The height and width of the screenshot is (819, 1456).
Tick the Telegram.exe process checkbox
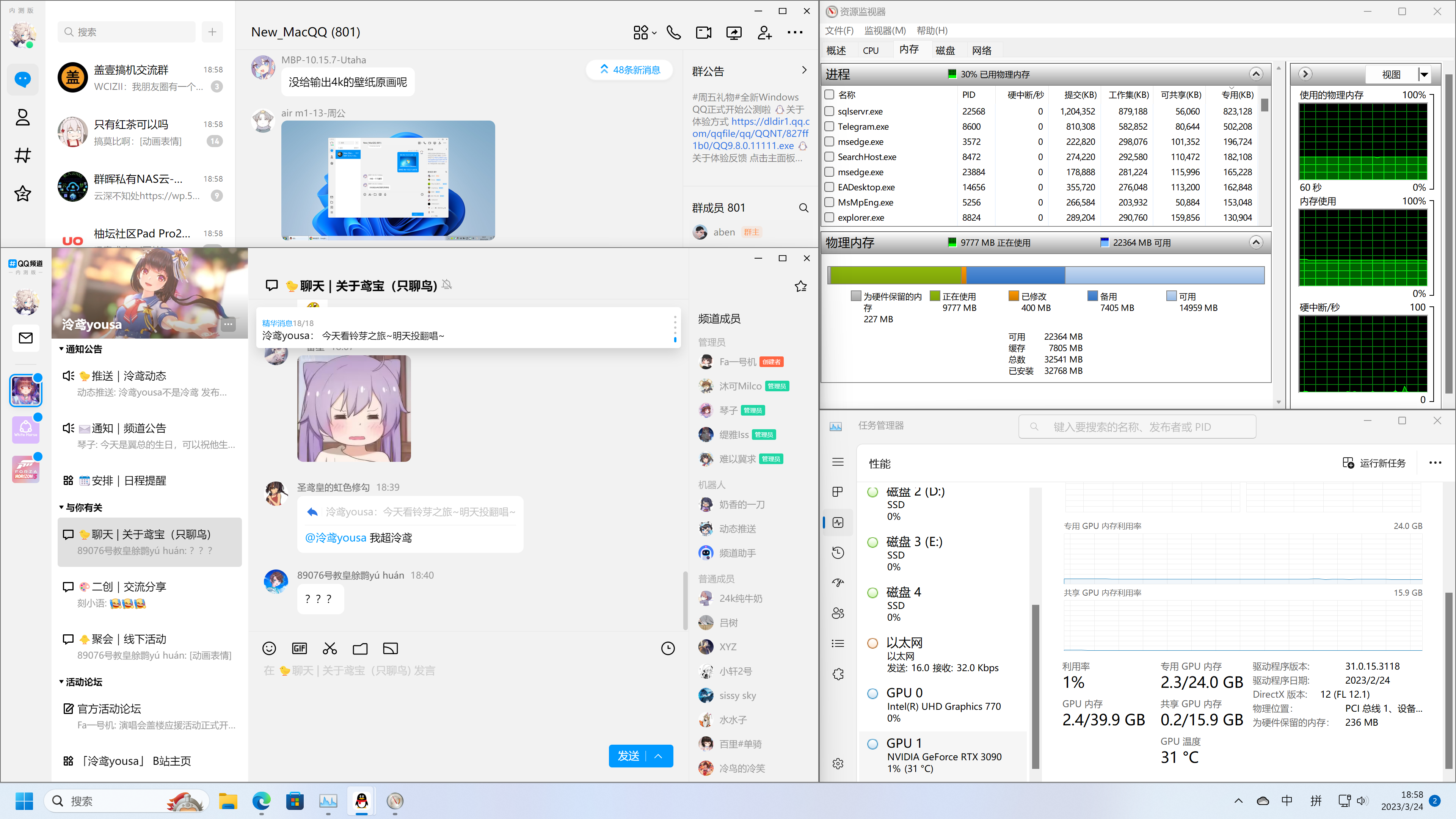pyautogui.click(x=829, y=127)
